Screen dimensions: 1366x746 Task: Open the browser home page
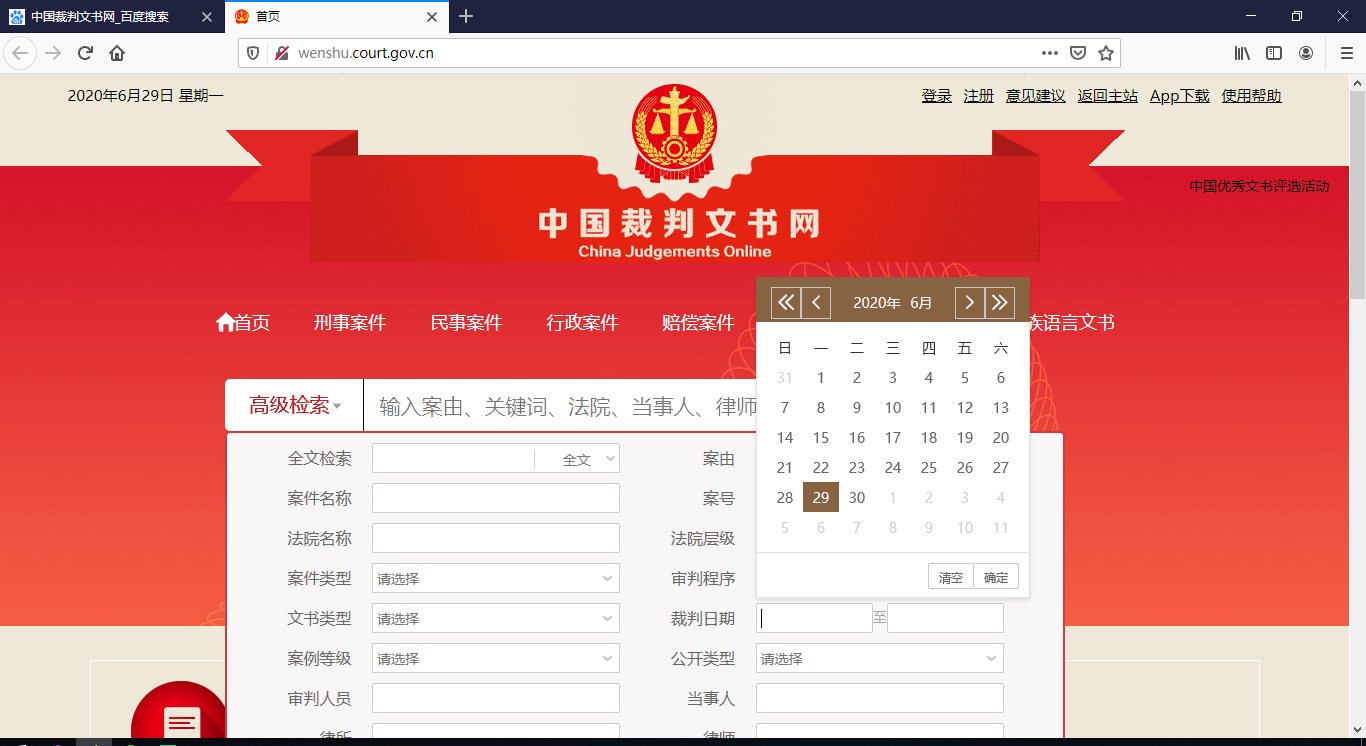(116, 52)
